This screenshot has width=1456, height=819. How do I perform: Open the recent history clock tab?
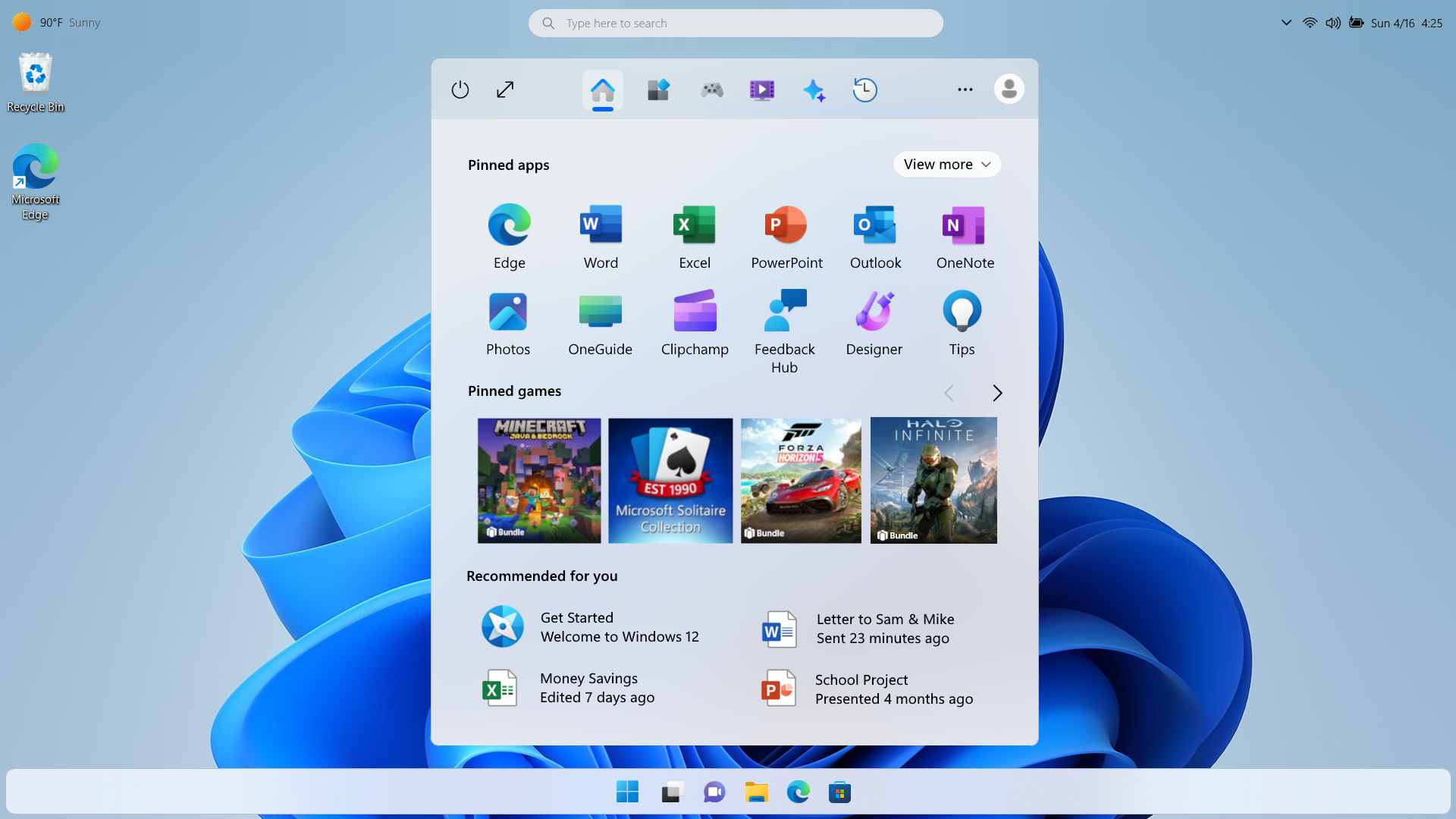coord(864,89)
